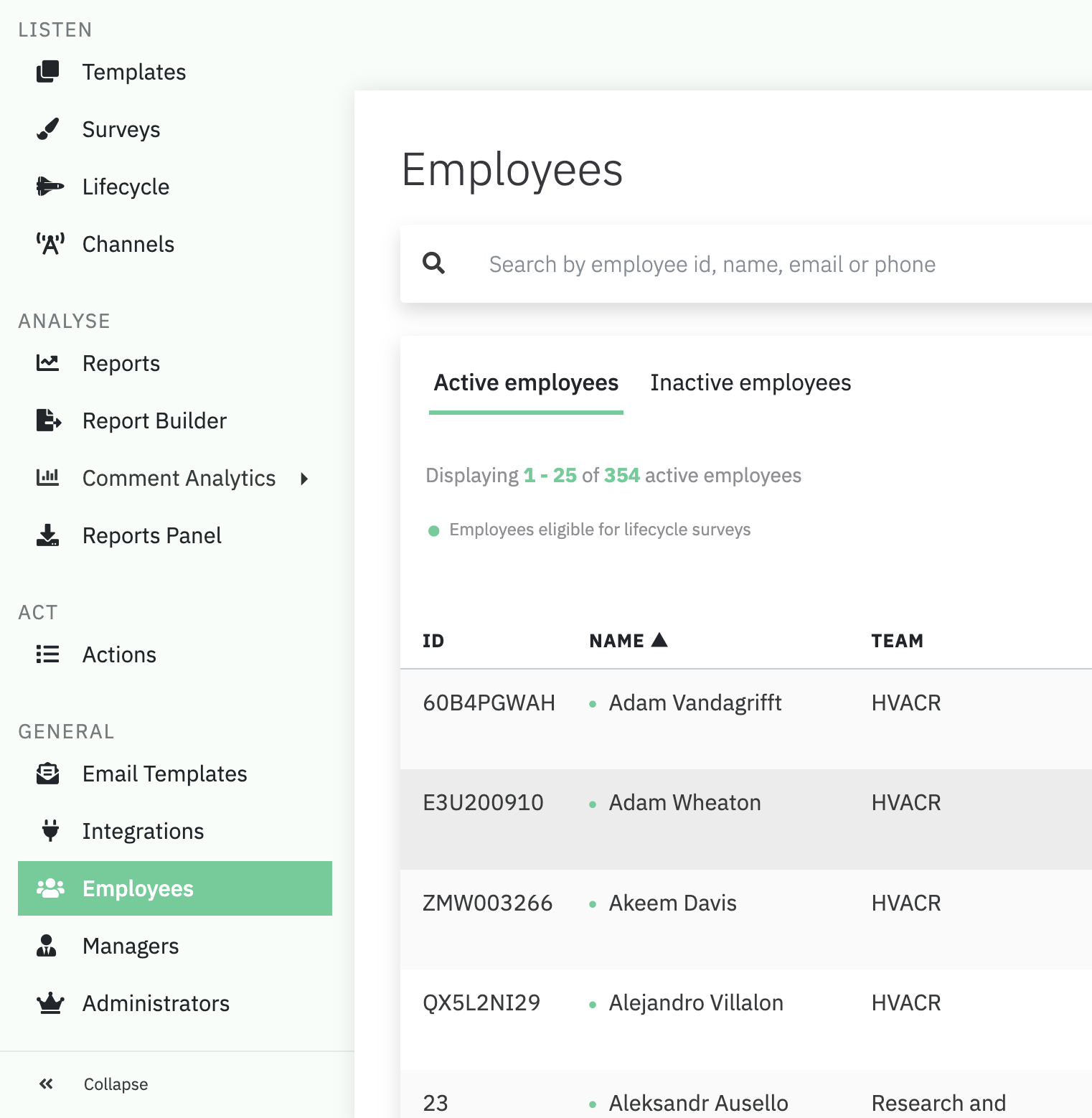Open the Managers page
This screenshot has width=1092, height=1118.
tap(131, 946)
